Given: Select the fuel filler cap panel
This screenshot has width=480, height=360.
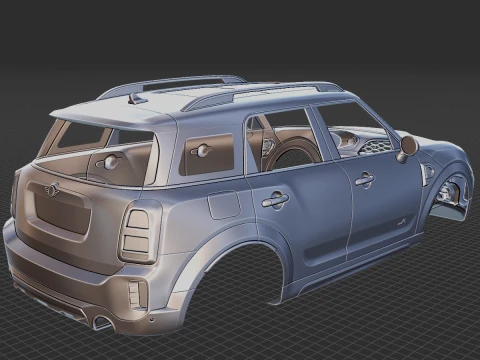Looking at the screenshot, I should tap(224, 204).
